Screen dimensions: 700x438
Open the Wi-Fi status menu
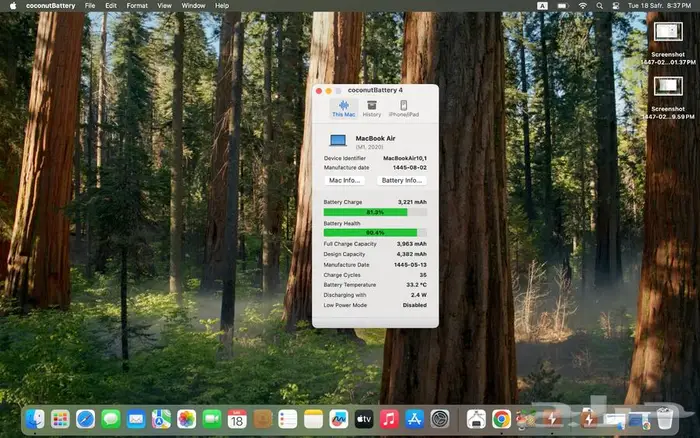click(583, 6)
